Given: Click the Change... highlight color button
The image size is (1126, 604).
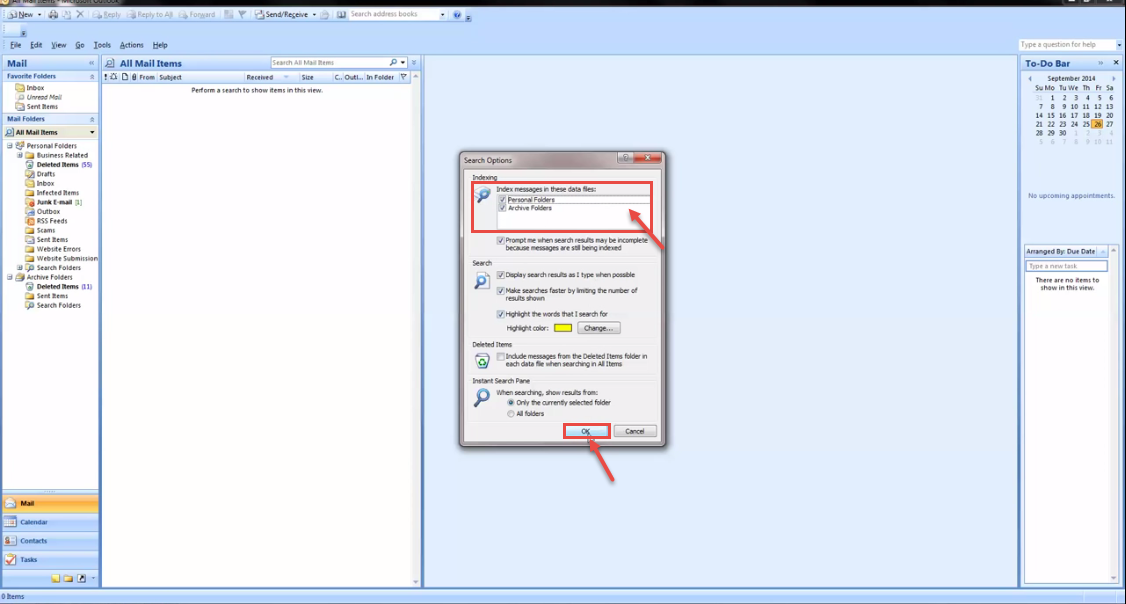Looking at the screenshot, I should tap(599, 328).
